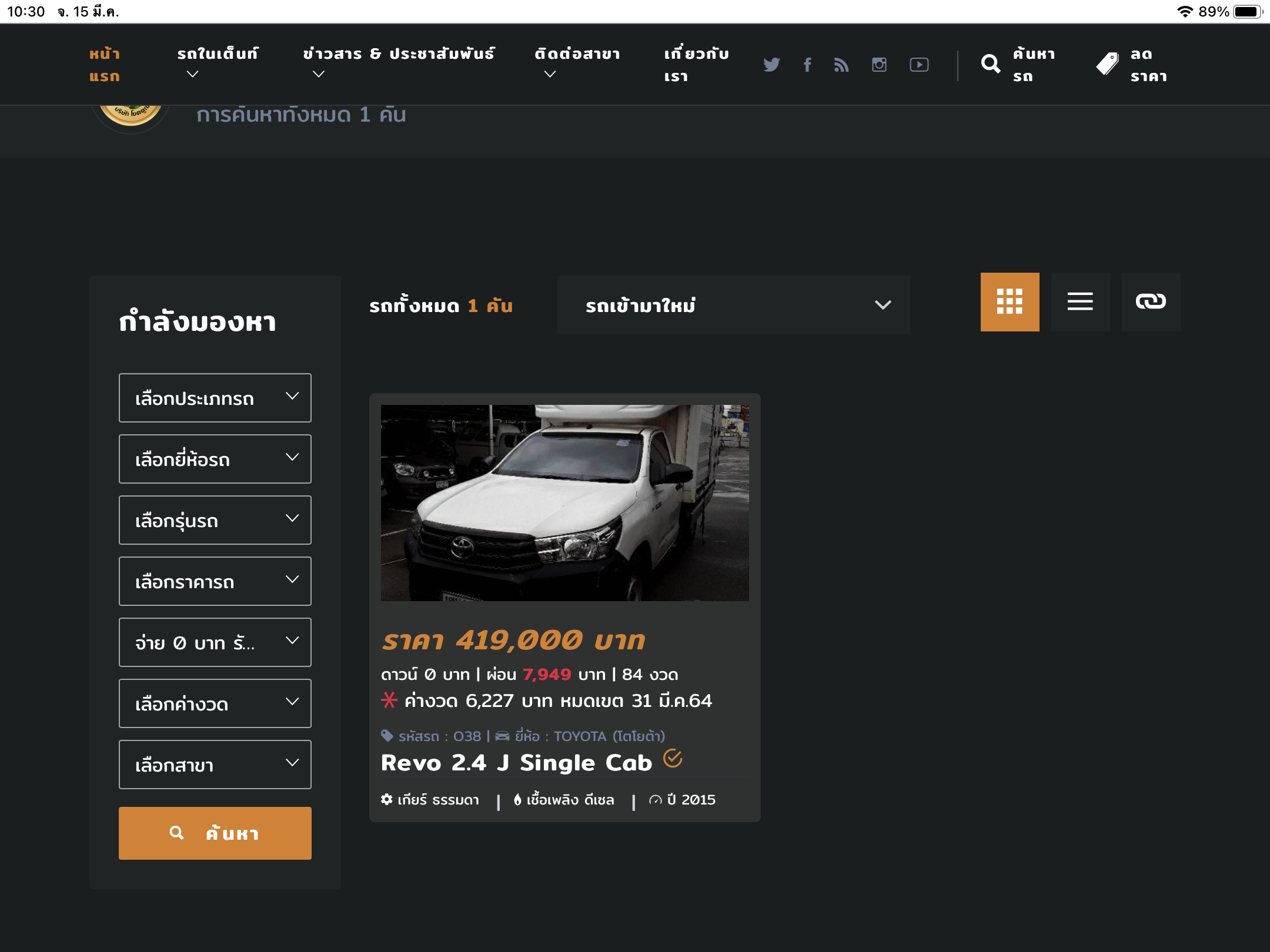Click the chain link view icon
Screen dimensions: 1270x952
[x=1151, y=301]
